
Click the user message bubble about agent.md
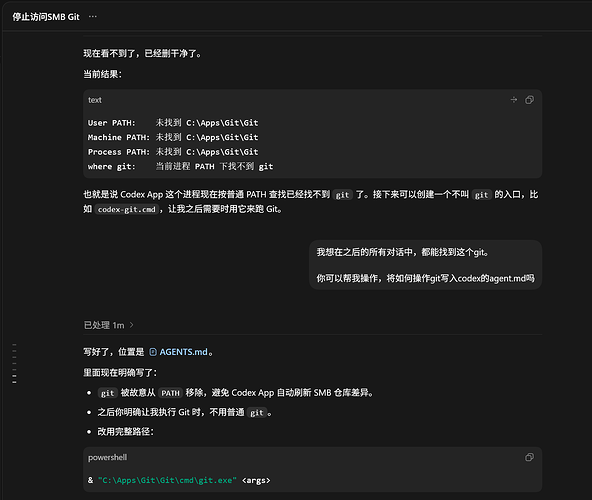tap(426, 265)
